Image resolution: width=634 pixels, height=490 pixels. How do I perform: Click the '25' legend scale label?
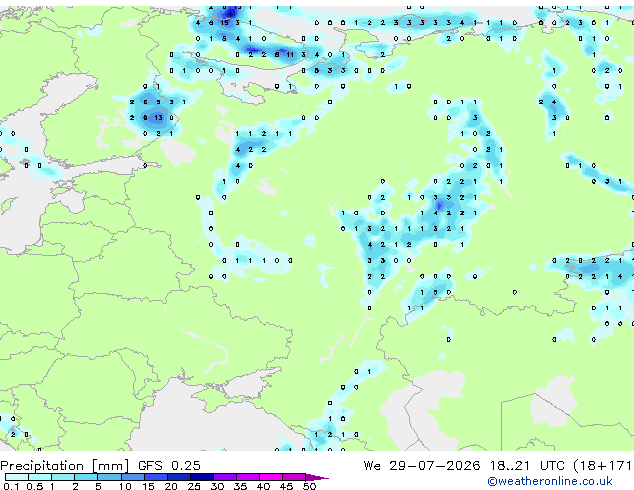click(194, 486)
